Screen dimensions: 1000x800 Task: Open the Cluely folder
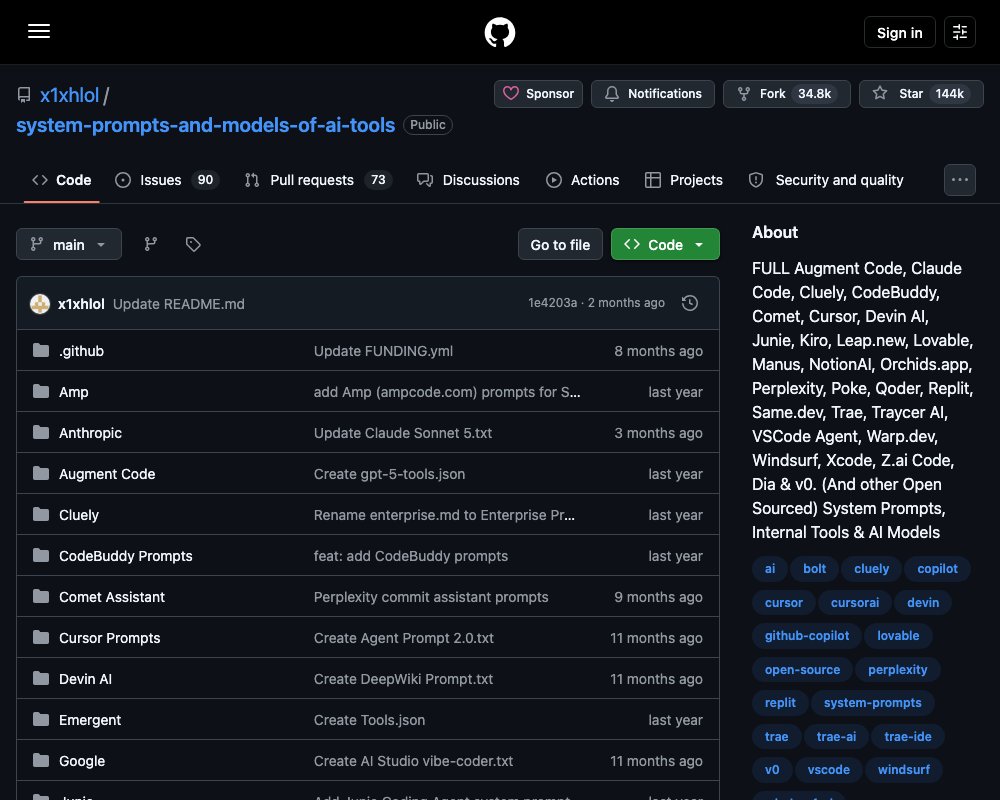coord(78,515)
